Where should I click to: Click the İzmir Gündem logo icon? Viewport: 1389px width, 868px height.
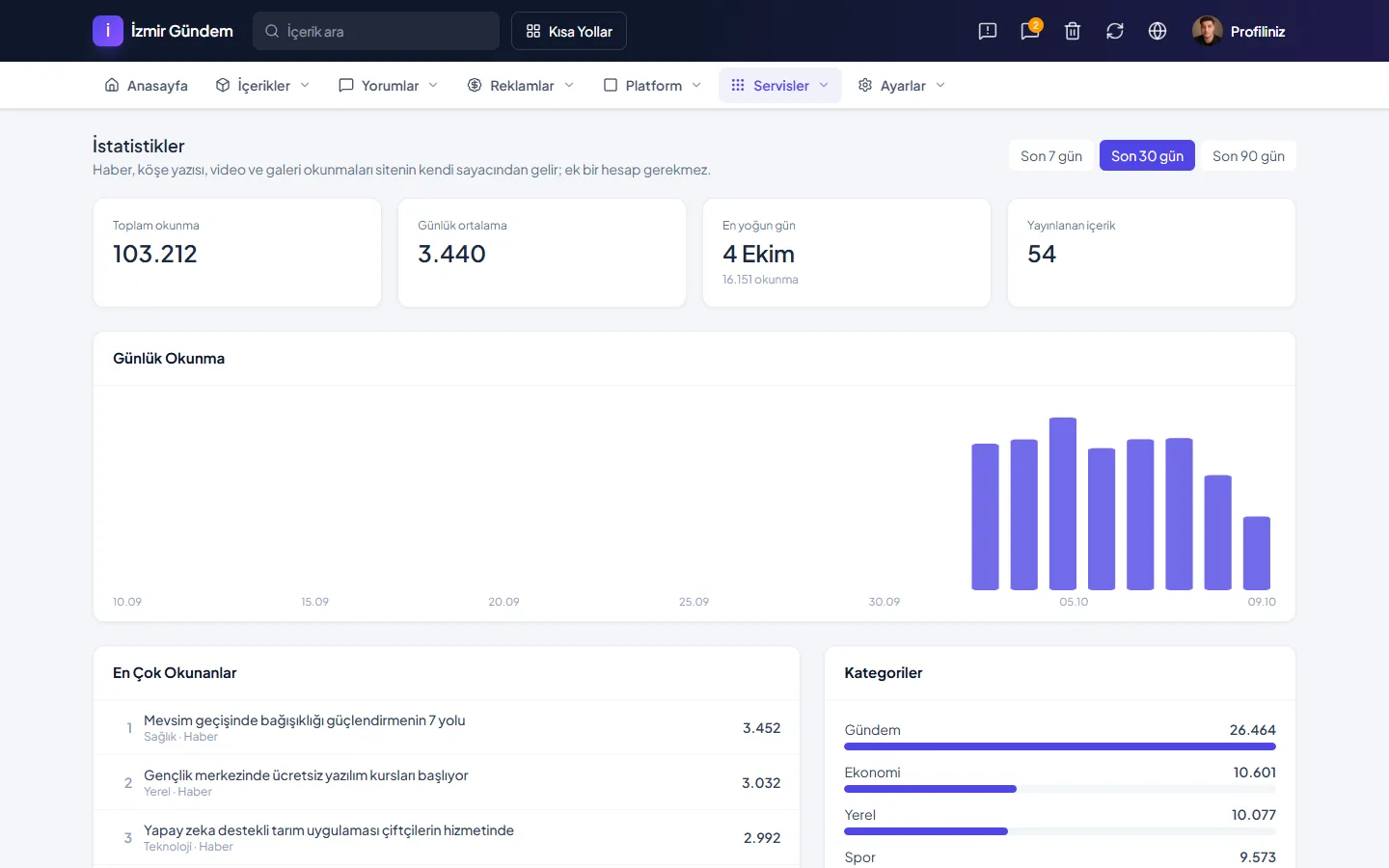point(108,31)
